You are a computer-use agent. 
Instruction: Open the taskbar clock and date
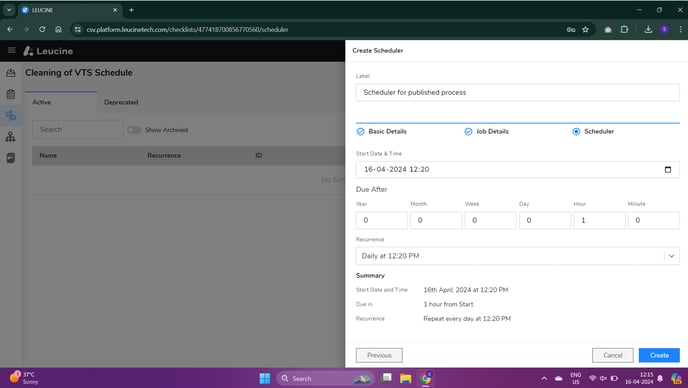pos(639,378)
